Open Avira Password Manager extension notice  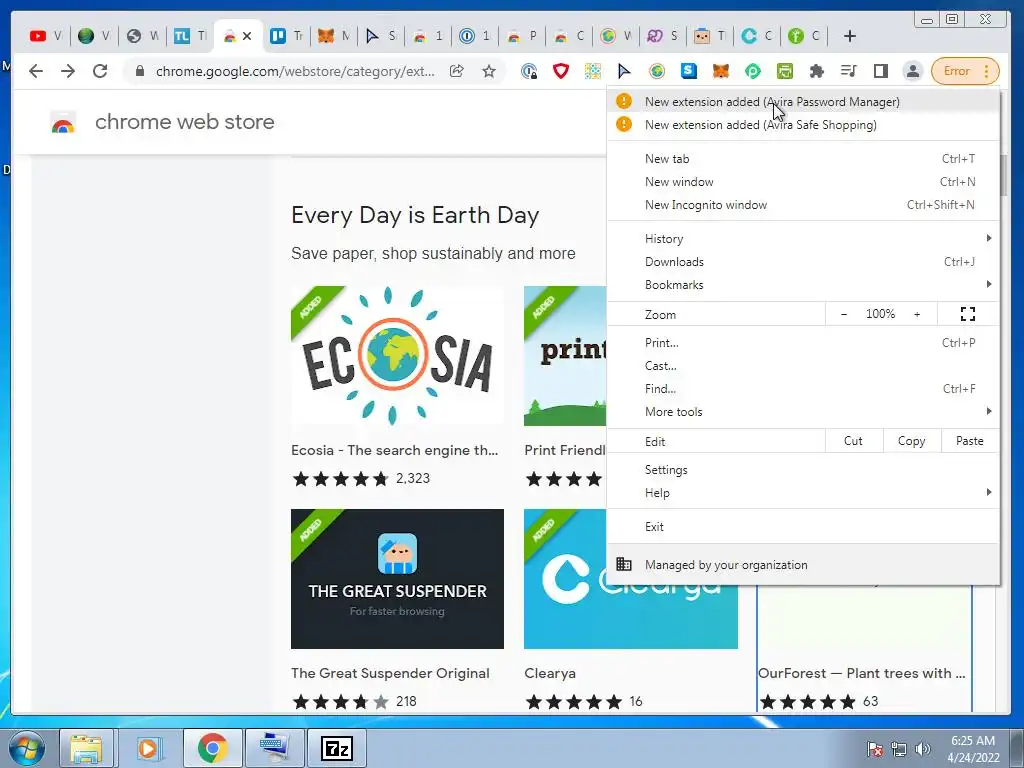click(803, 102)
